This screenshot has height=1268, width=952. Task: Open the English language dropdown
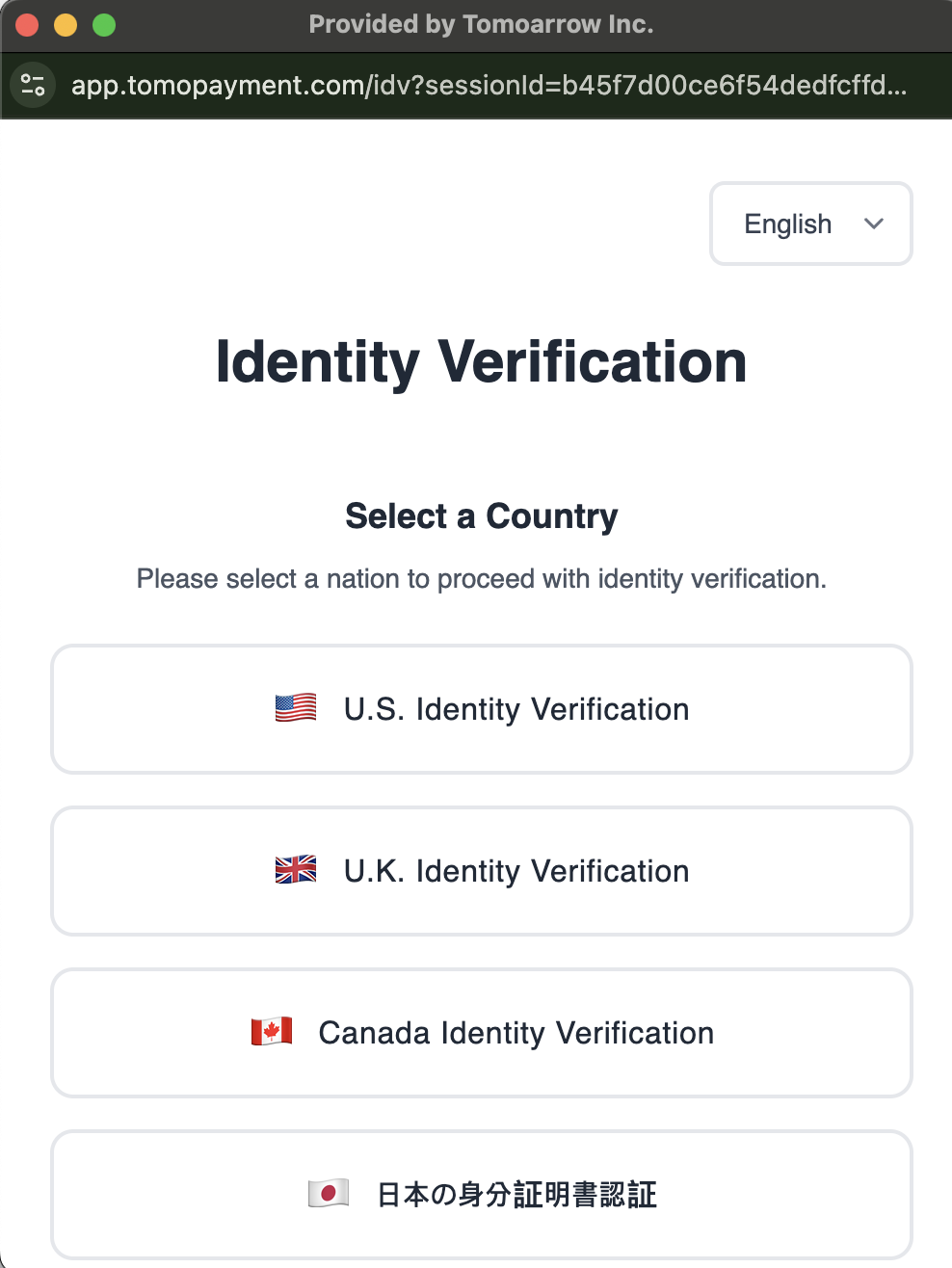pos(810,224)
